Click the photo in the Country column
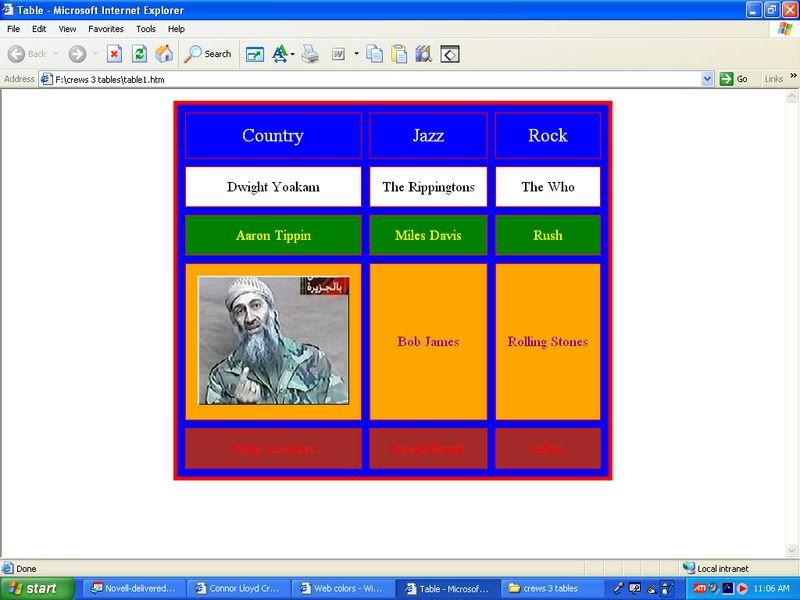The height and width of the screenshot is (600, 800). [273, 340]
